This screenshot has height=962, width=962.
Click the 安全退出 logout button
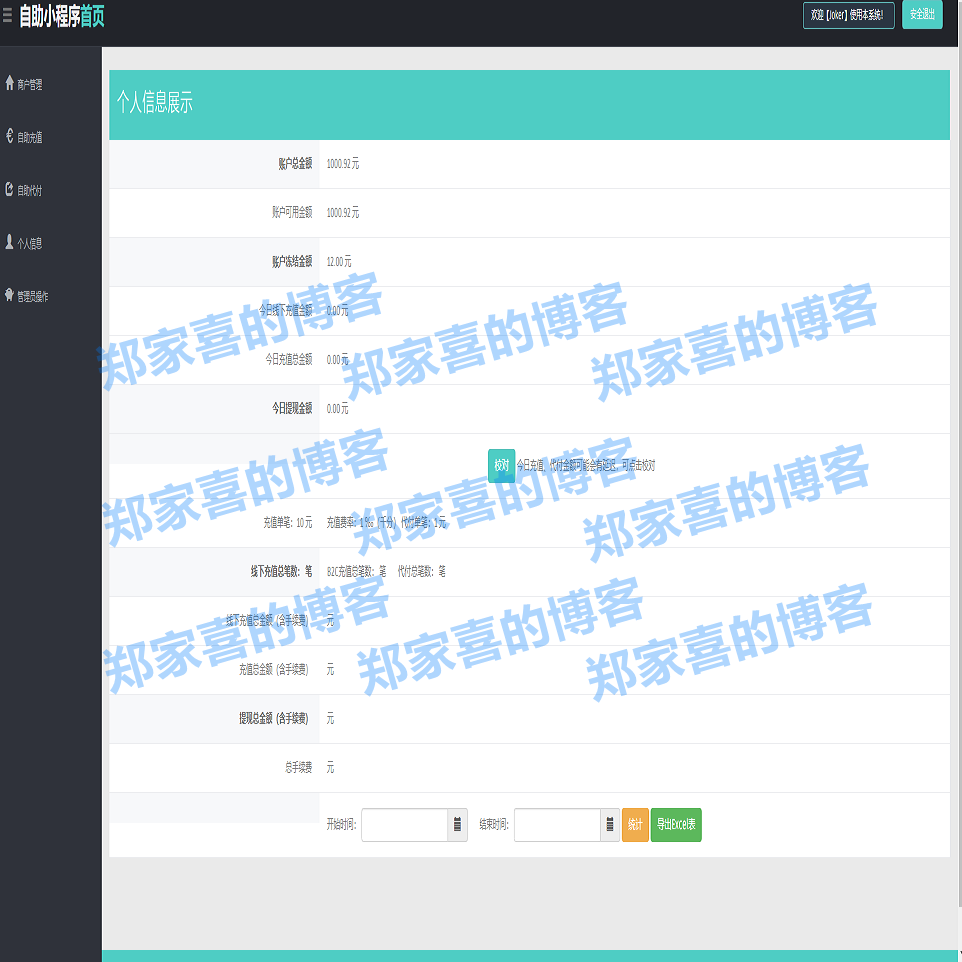921,15
